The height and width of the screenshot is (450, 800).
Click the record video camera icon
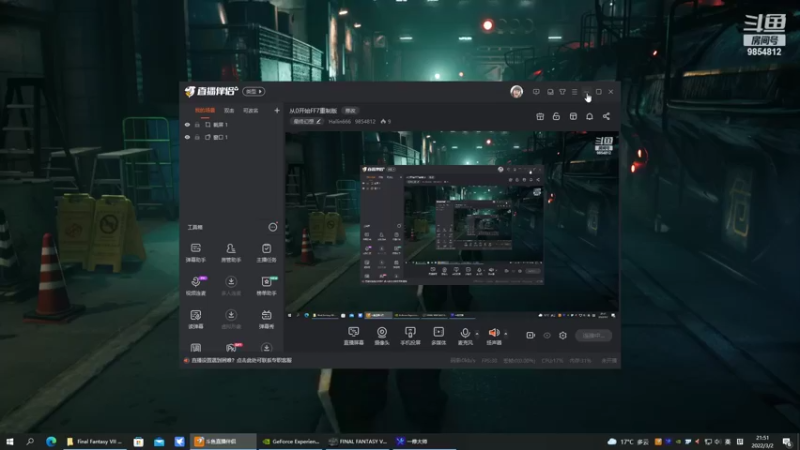[x=531, y=335]
